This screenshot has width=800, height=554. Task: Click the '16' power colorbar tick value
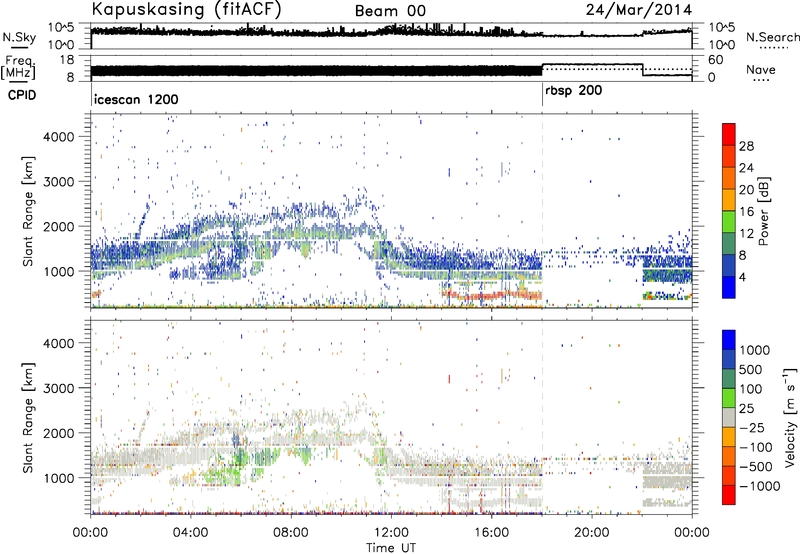[746, 212]
